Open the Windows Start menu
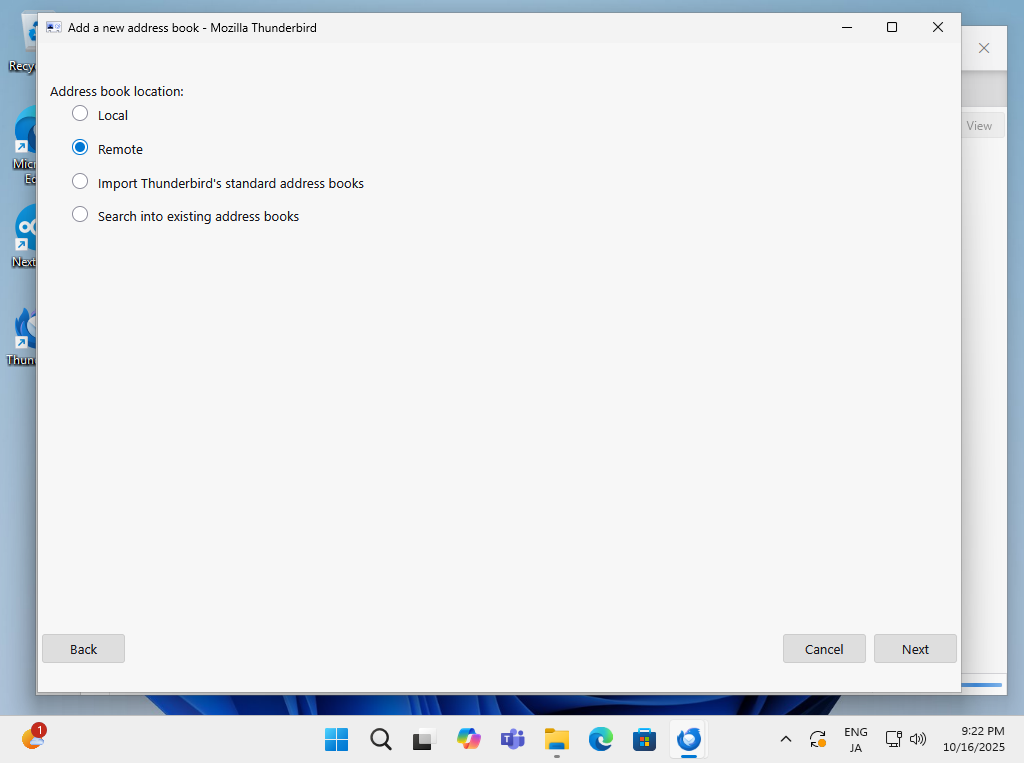This screenshot has height=763, width=1024. point(337,739)
